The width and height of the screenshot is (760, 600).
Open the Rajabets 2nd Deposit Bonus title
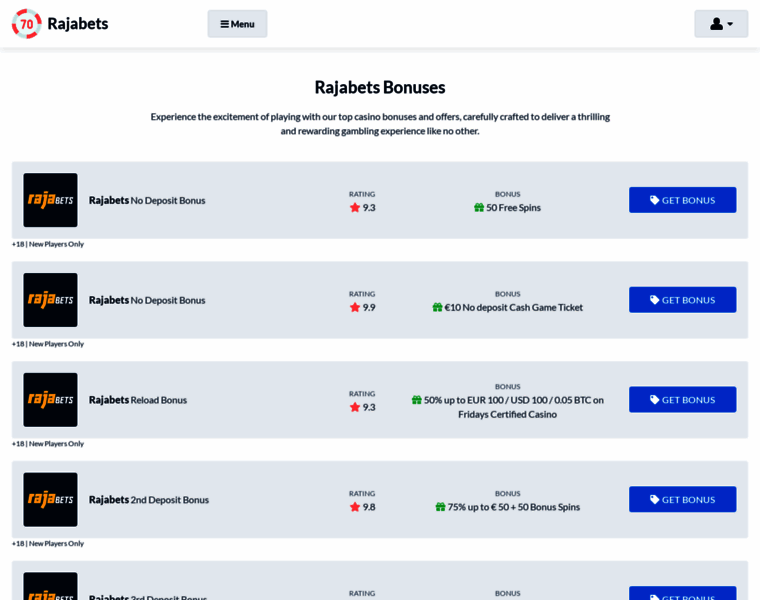149,500
